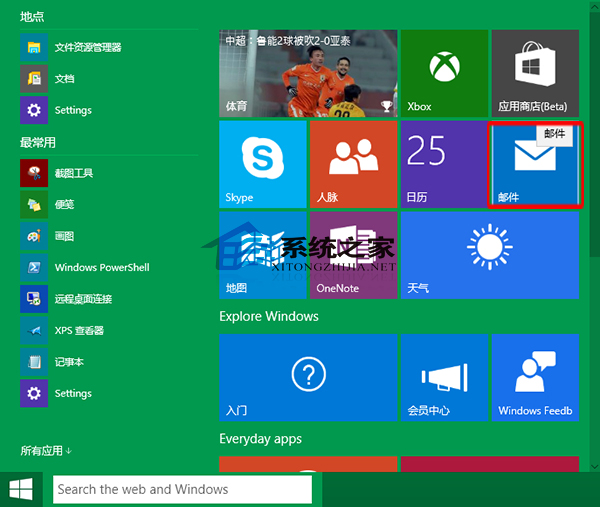Open the 日历 calendar tile

[444, 165]
